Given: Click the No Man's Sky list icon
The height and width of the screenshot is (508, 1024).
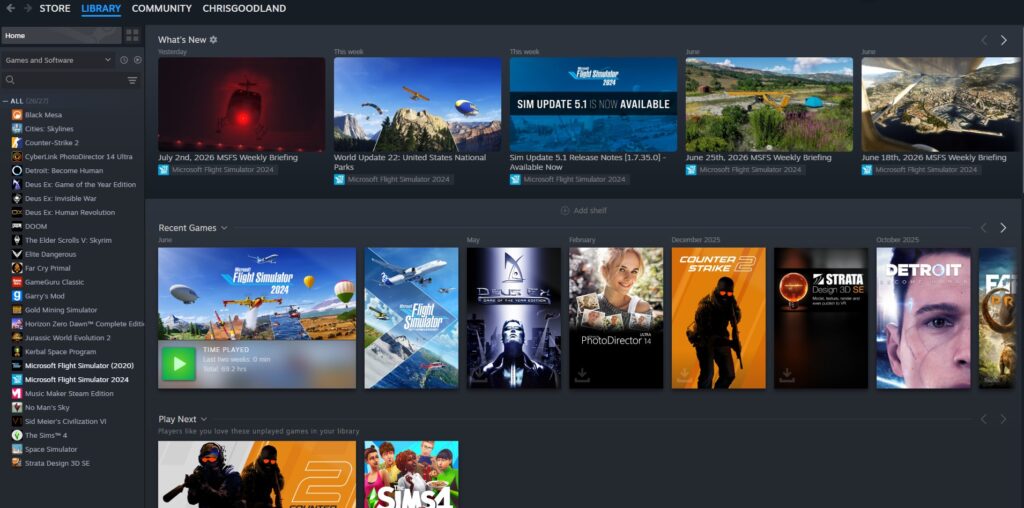Looking at the screenshot, I should (x=17, y=407).
